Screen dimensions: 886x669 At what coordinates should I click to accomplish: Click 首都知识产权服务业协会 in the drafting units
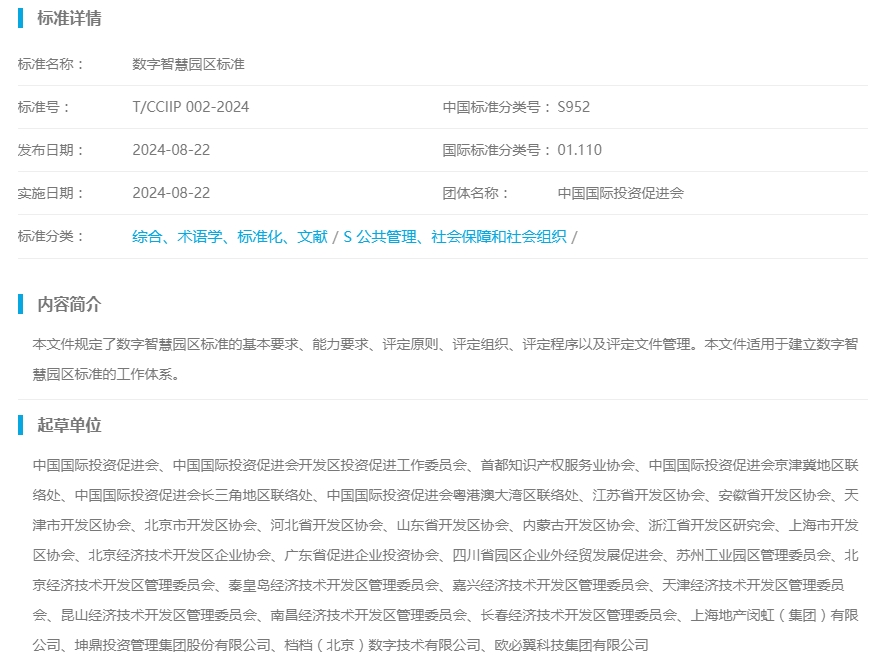point(557,465)
